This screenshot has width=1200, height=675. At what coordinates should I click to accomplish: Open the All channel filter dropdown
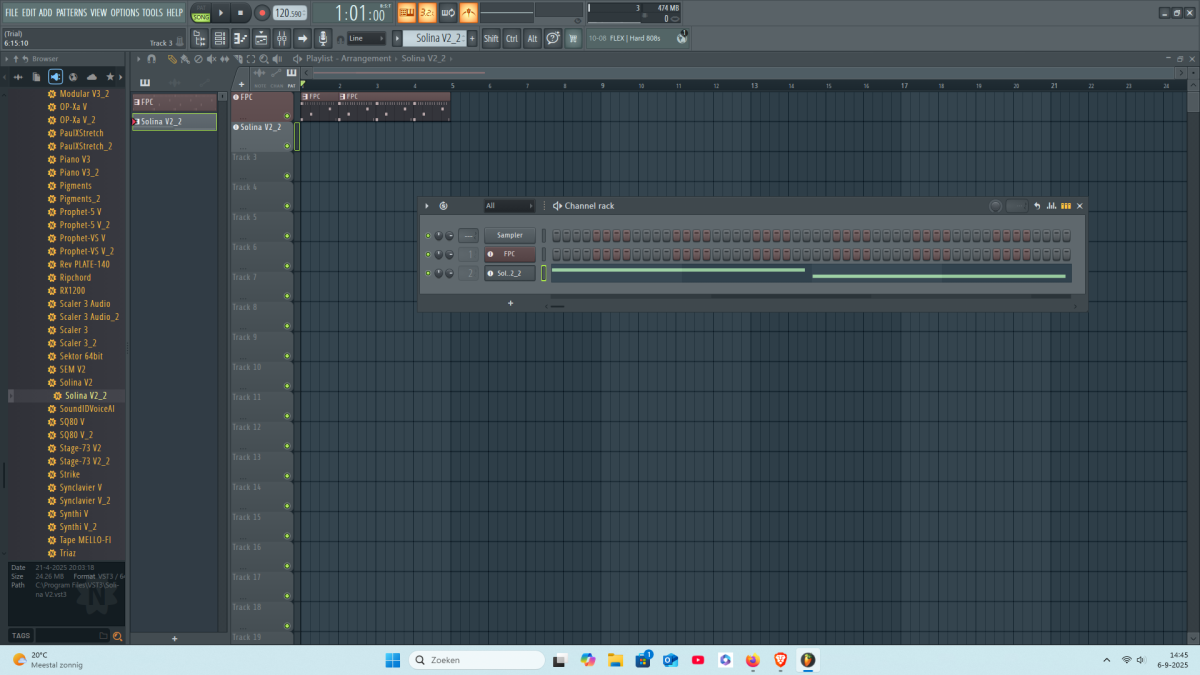[x=509, y=206]
